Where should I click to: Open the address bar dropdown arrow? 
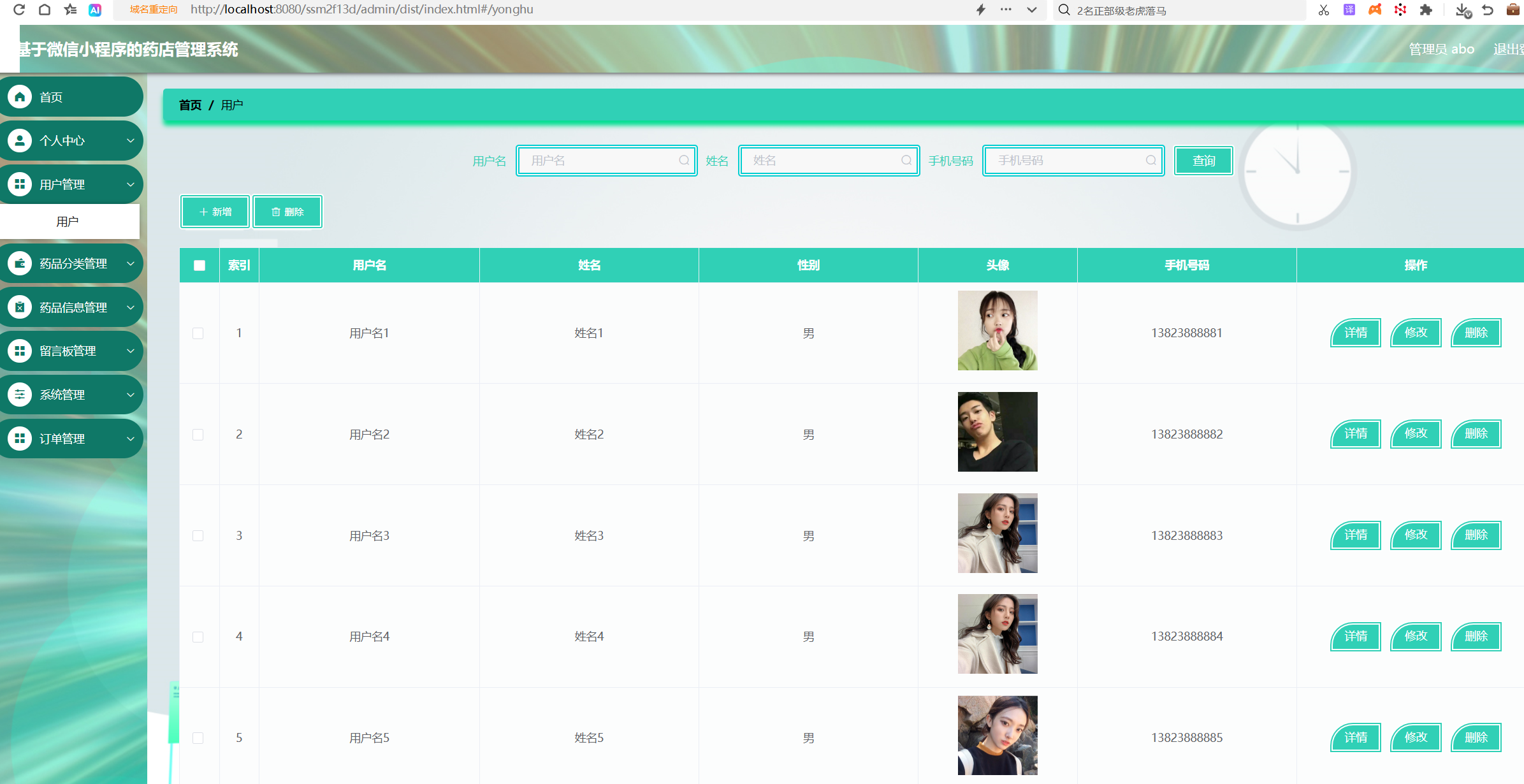1032,10
